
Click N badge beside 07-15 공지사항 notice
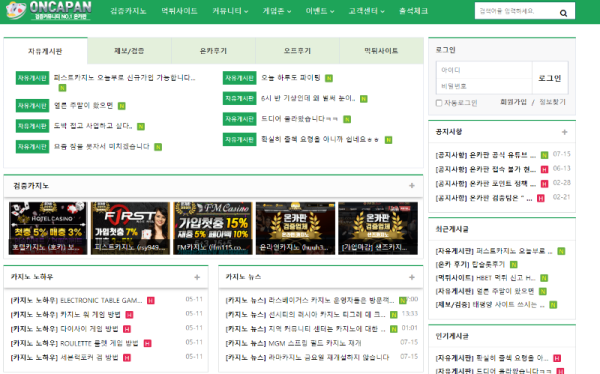point(544,155)
